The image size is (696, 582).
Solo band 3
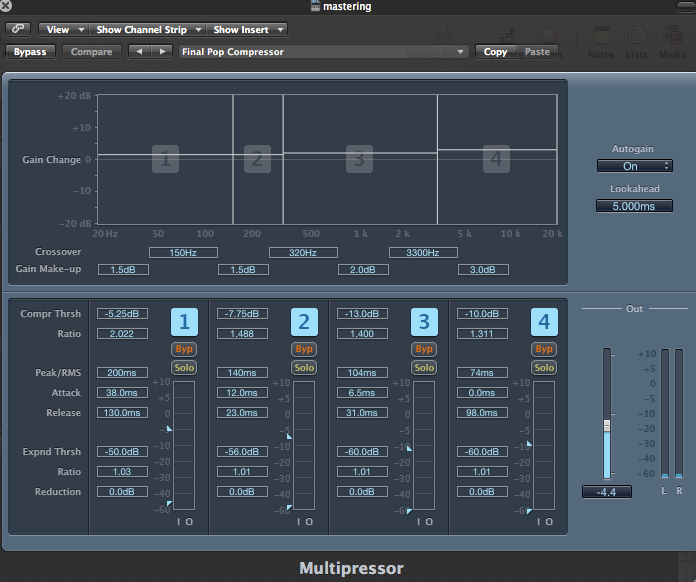pyautogui.click(x=424, y=368)
